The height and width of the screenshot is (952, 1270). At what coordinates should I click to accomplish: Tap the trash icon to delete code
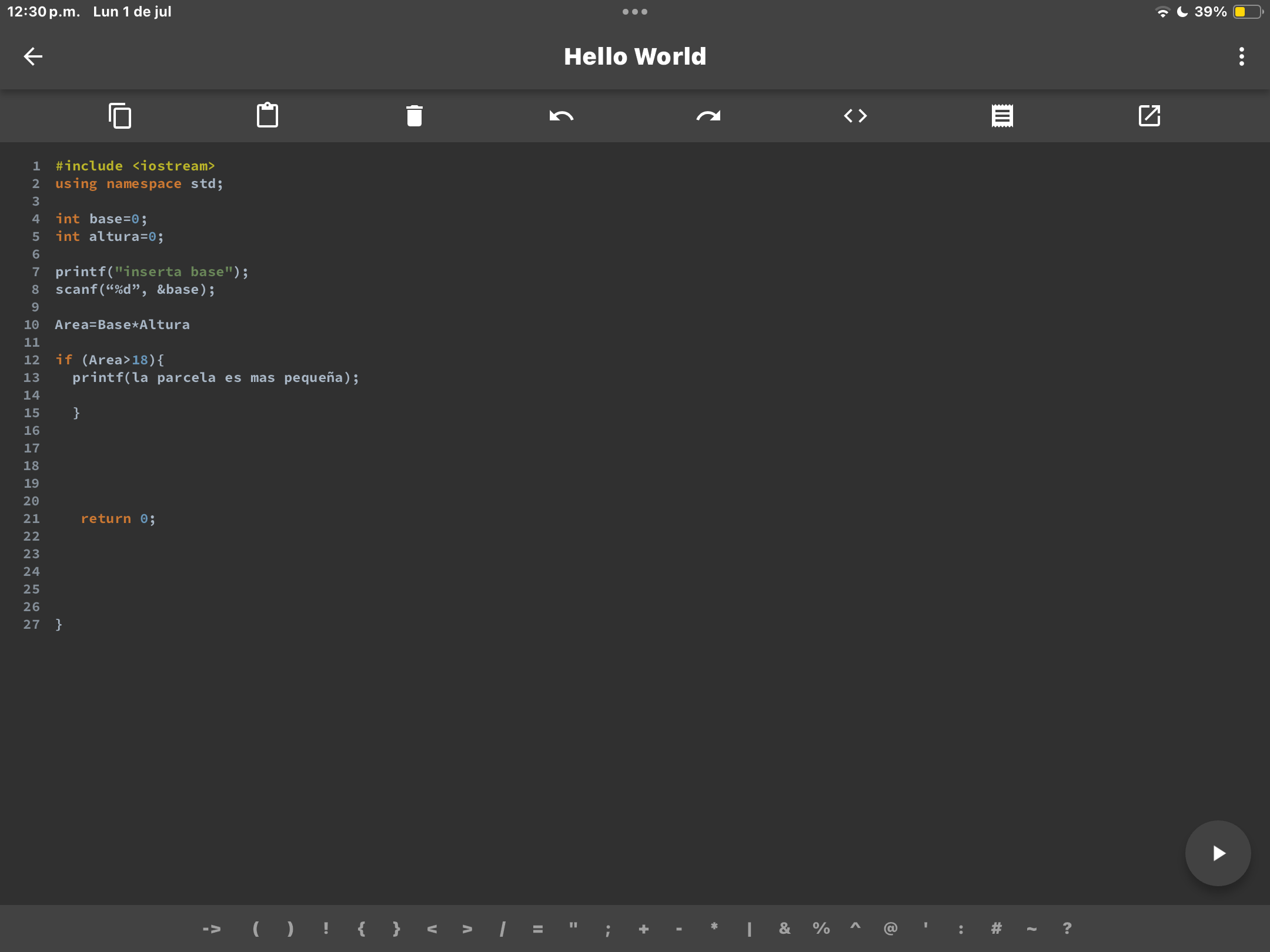click(415, 116)
